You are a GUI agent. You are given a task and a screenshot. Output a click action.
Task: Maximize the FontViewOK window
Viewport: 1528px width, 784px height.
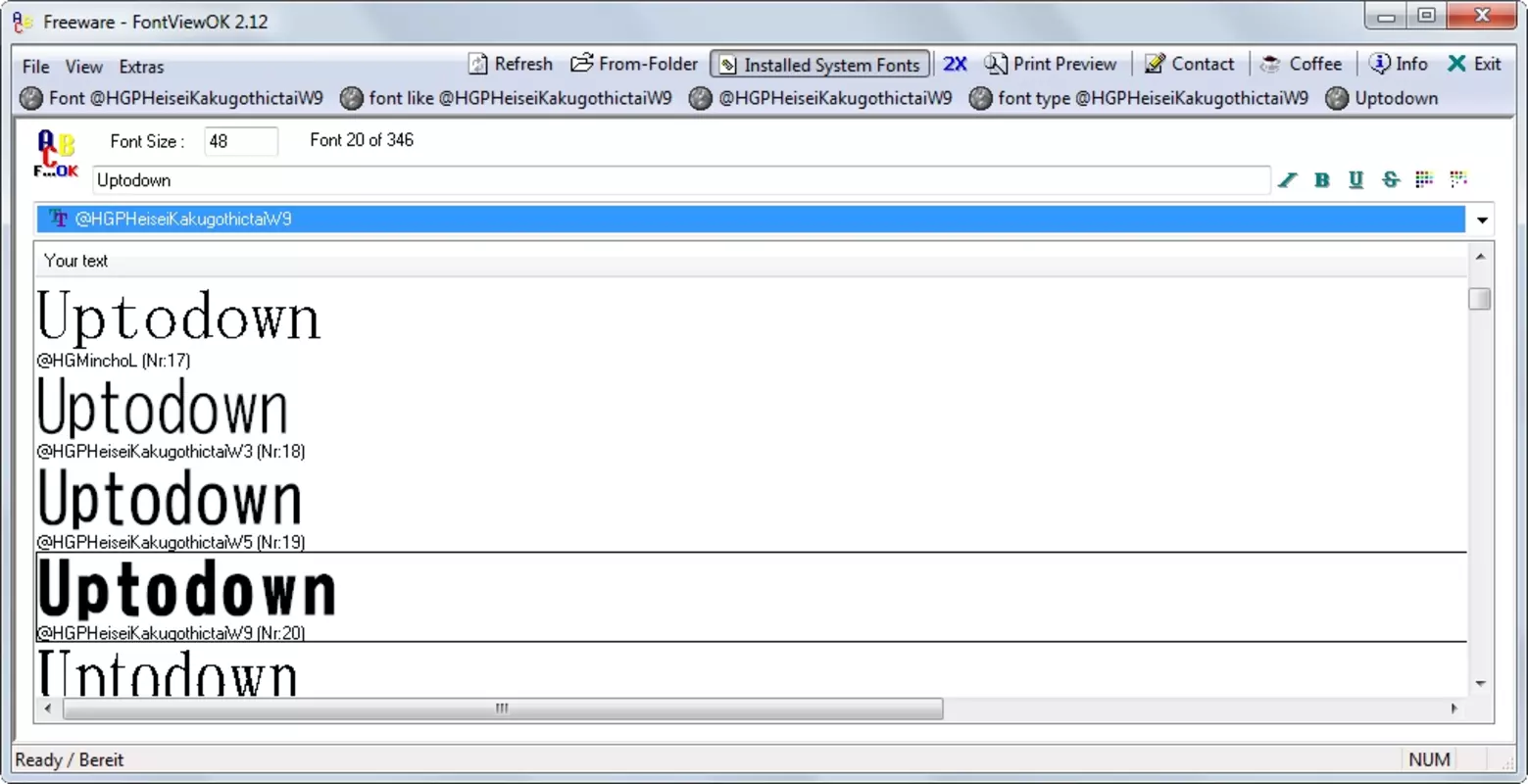coord(1426,17)
